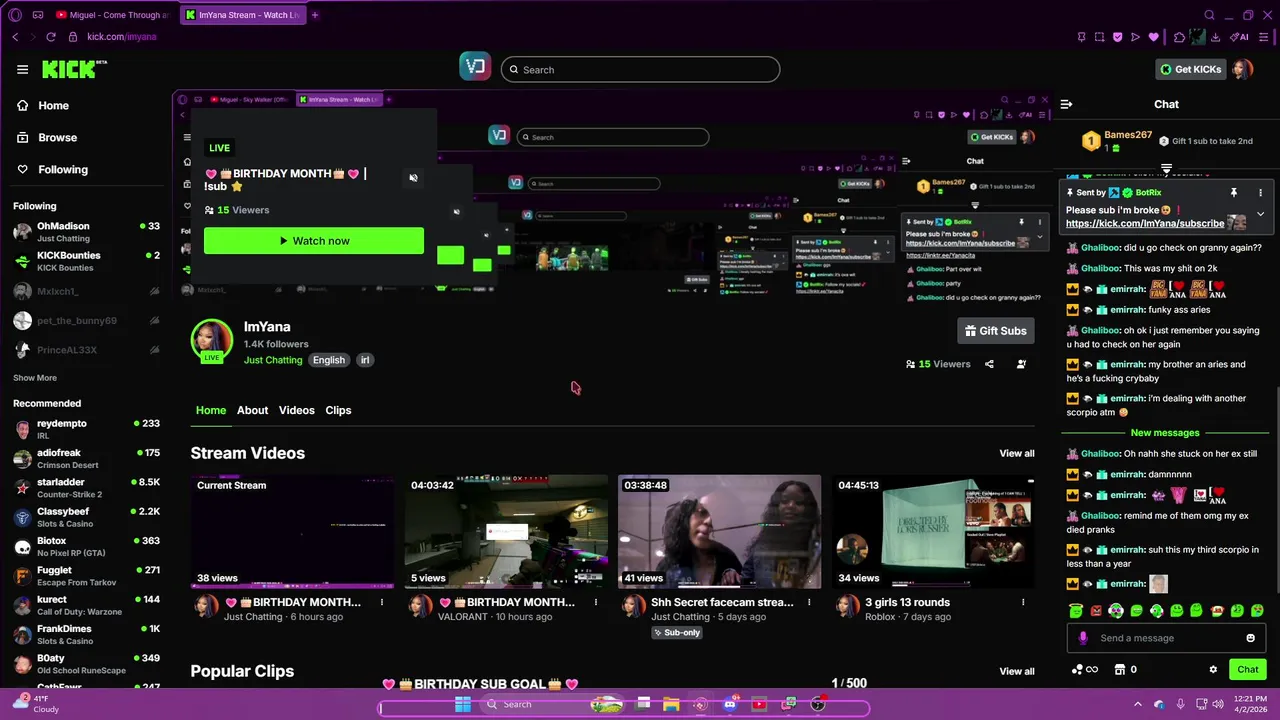Viewport: 1280px width, 720px height.
Task: Click the New messages divider in chat
Action: (x=1165, y=433)
